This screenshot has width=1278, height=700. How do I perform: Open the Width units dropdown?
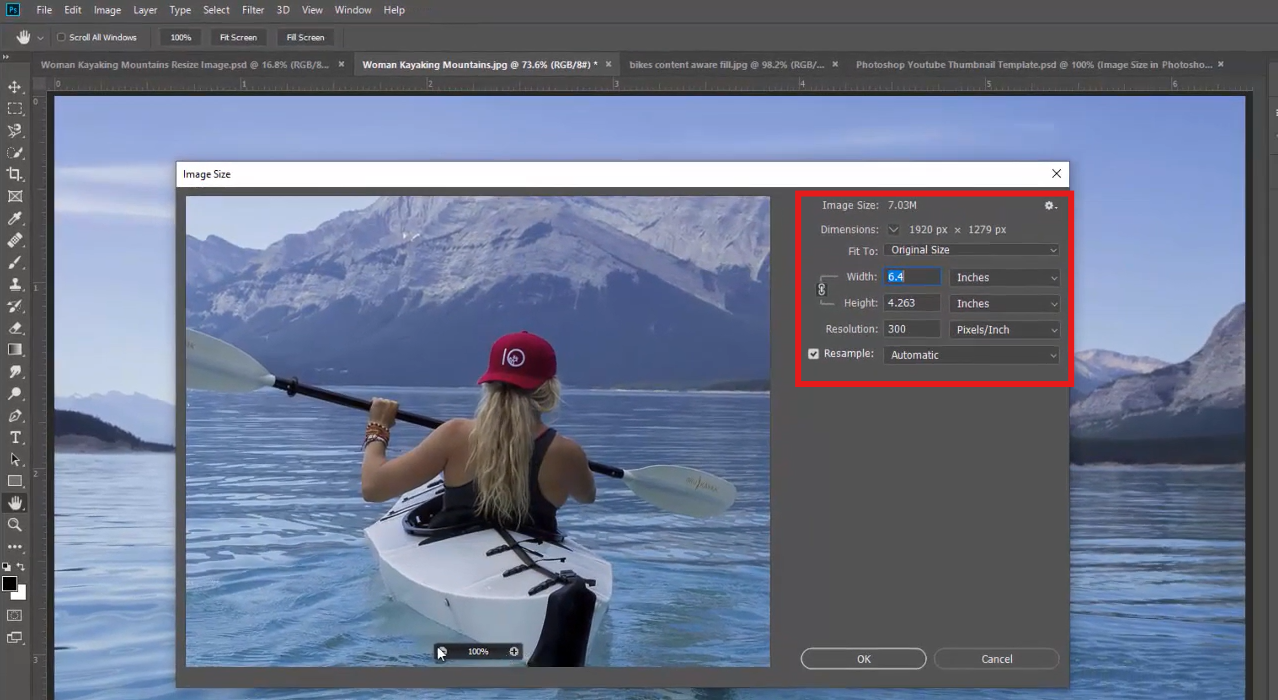(x=1004, y=277)
